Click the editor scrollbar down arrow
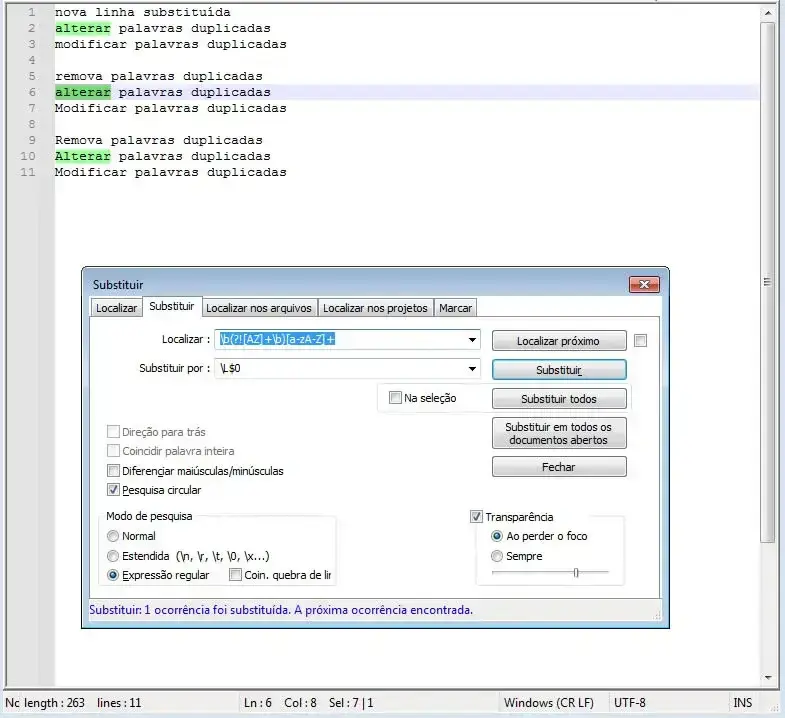Screen dimensions: 785x718 click(768, 677)
